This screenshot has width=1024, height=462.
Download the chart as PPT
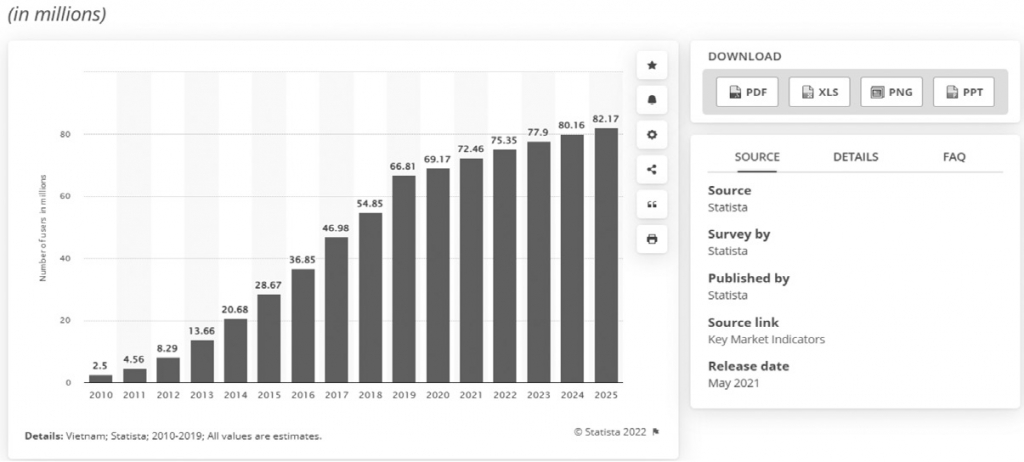tap(963, 93)
